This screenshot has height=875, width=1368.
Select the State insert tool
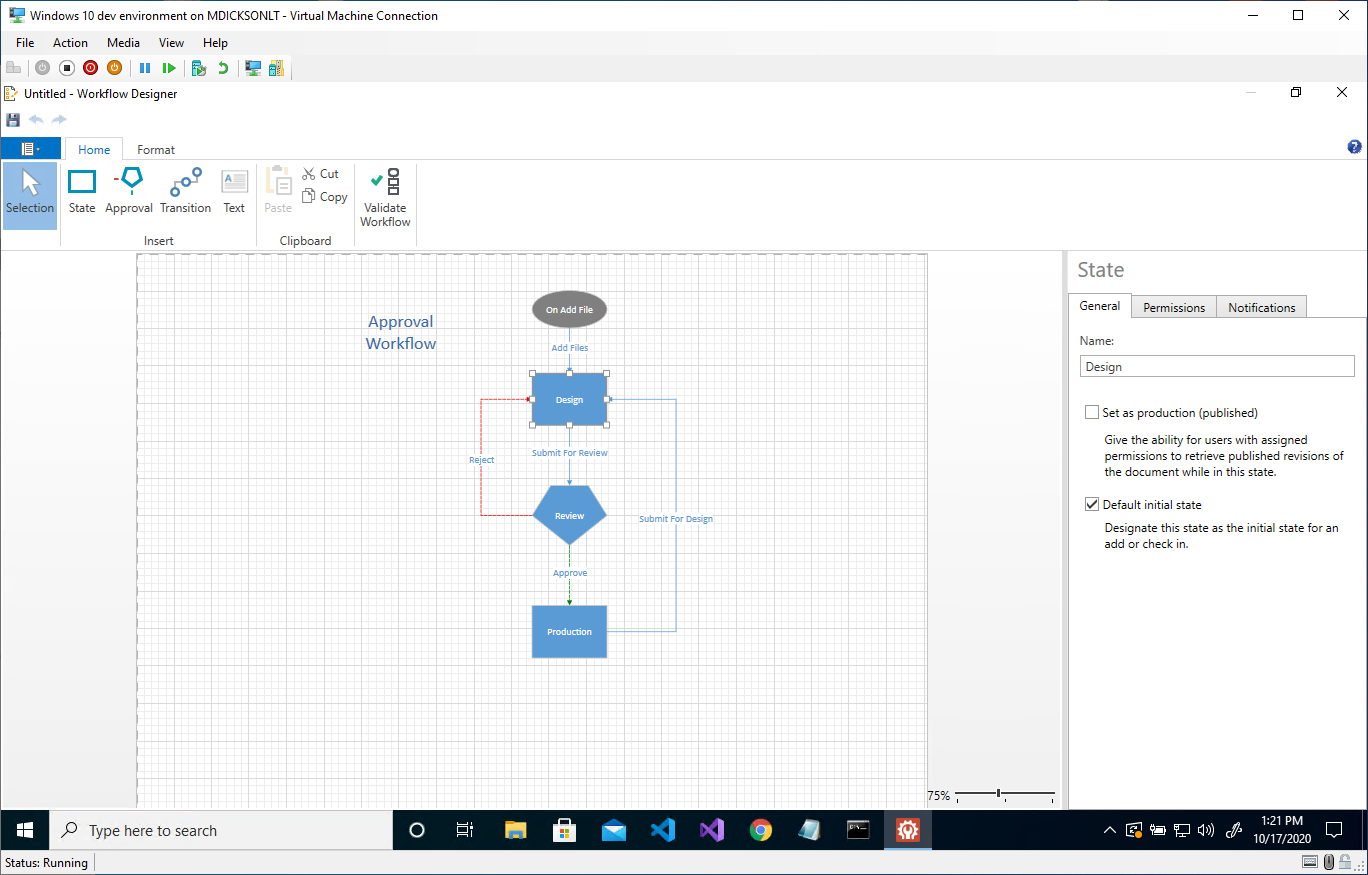[82, 191]
